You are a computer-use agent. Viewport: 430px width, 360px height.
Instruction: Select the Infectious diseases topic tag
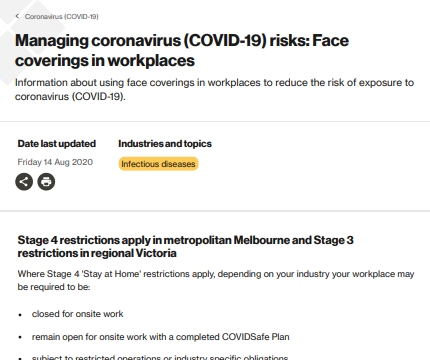[158, 164]
